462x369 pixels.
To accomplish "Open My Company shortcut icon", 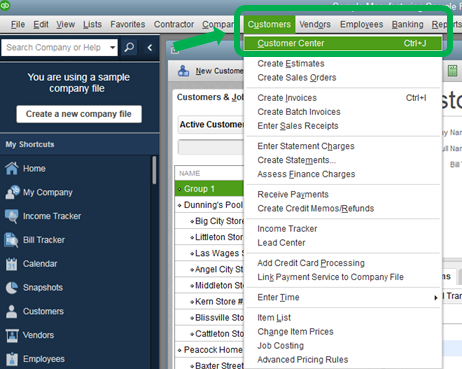I will [12, 192].
